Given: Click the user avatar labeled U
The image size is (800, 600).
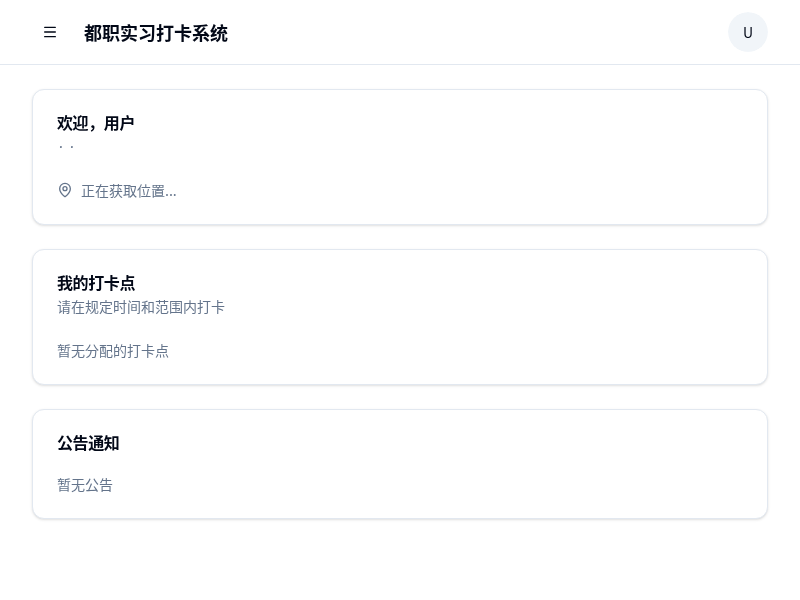Looking at the screenshot, I should click(747, 32).
